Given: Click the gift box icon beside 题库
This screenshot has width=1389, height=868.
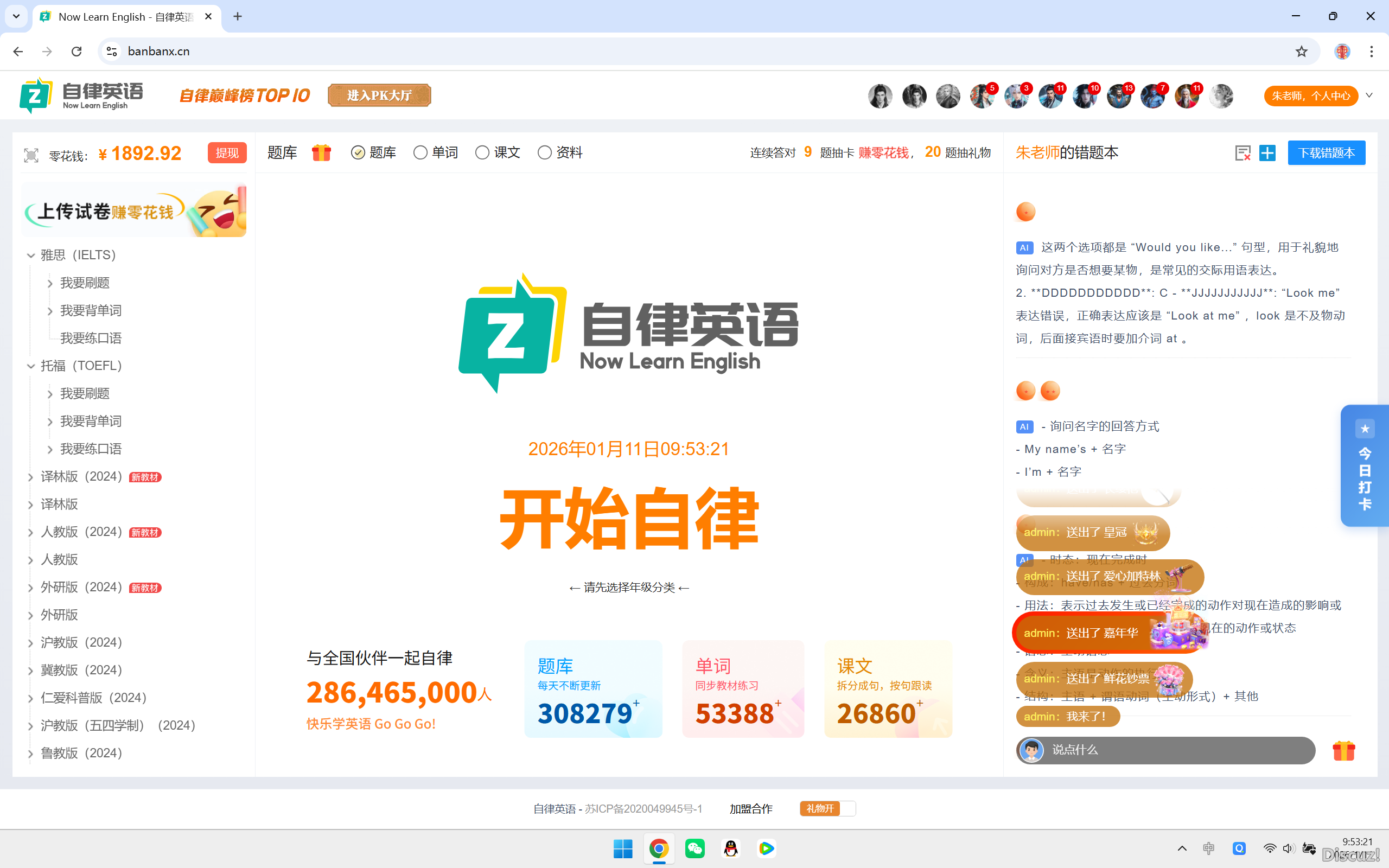Looking at the screenshot, I should (321, 152).
